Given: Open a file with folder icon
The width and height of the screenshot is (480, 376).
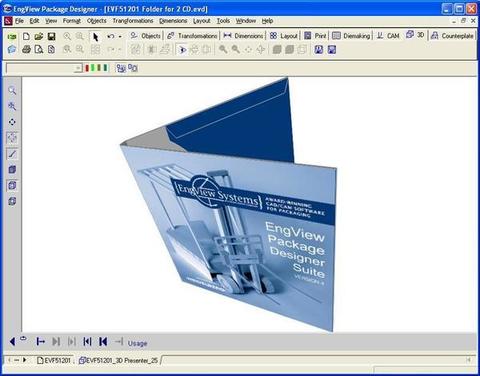Looking at the screenshot, I should pos(39,36).
